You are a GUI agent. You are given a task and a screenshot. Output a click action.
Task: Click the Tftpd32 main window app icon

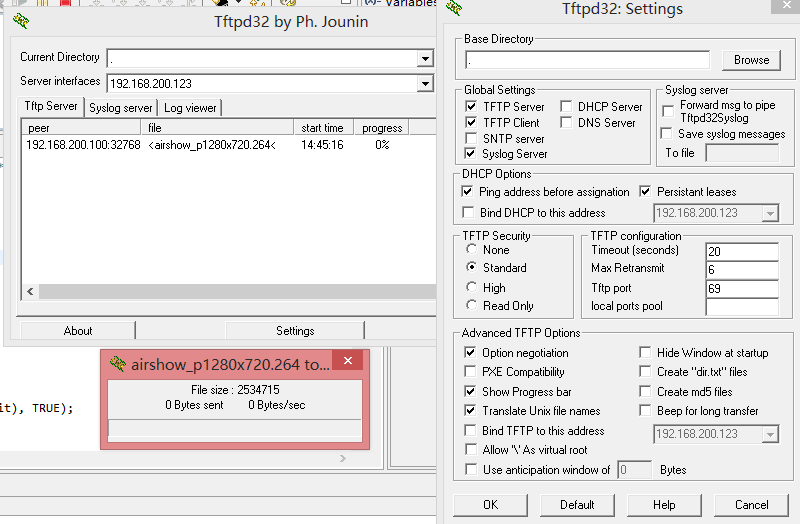point(21,21)
